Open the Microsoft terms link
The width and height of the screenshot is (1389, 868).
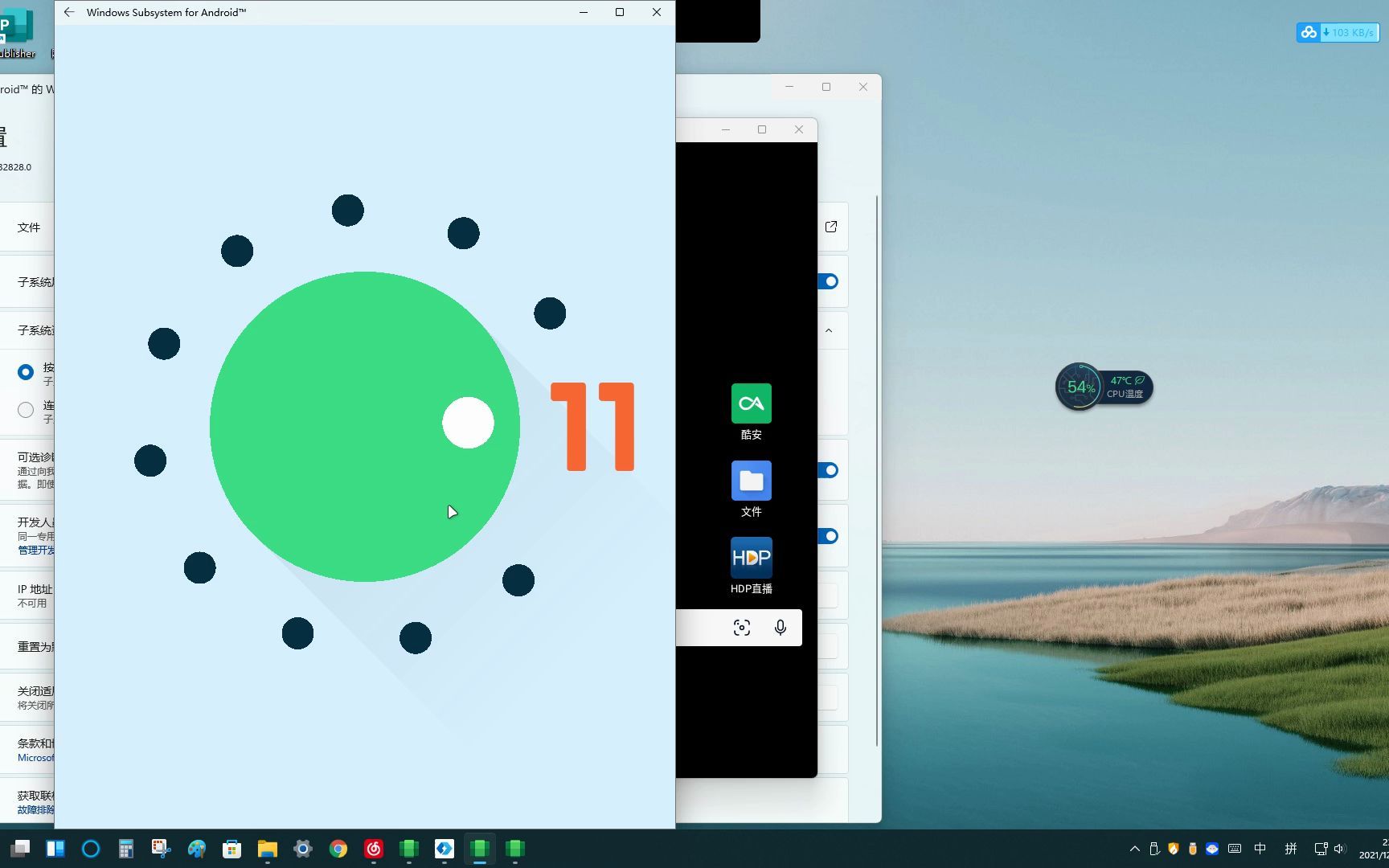36,758
